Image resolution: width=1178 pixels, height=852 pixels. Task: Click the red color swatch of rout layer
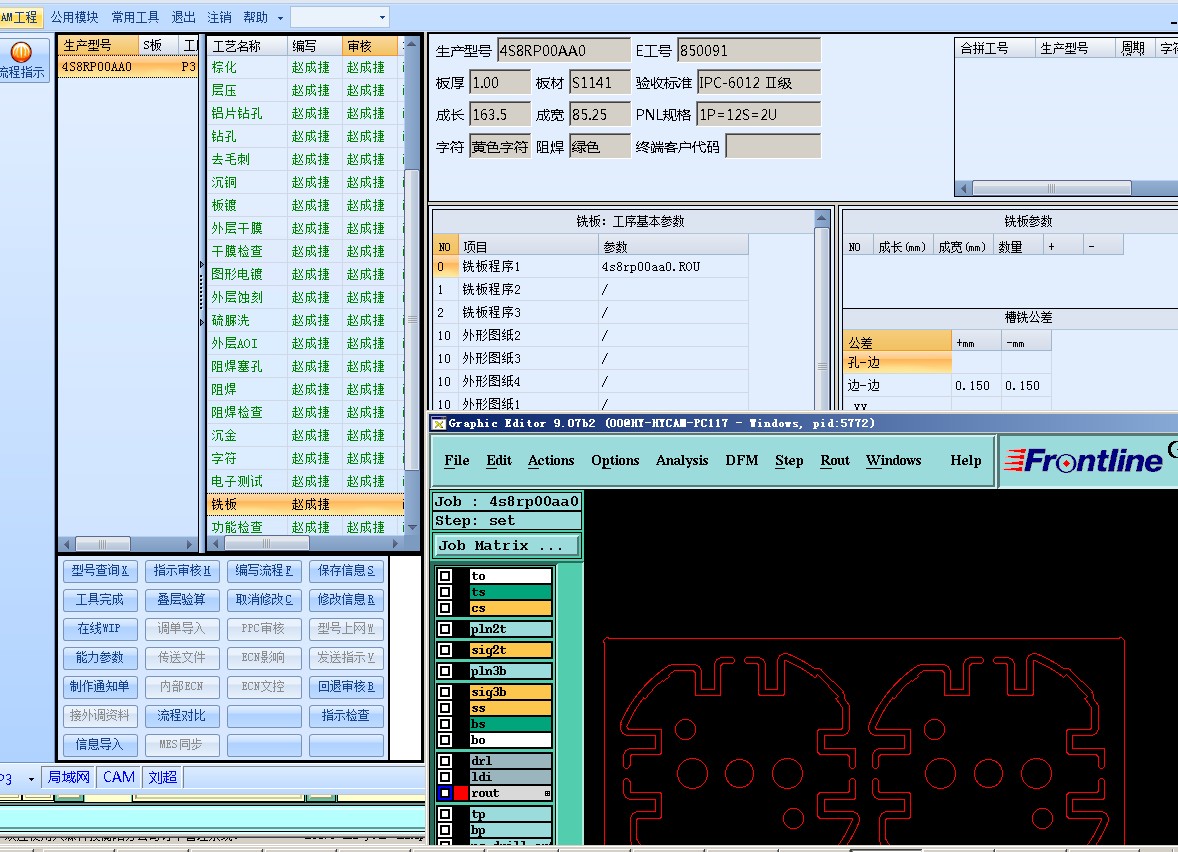coord(461,793)
